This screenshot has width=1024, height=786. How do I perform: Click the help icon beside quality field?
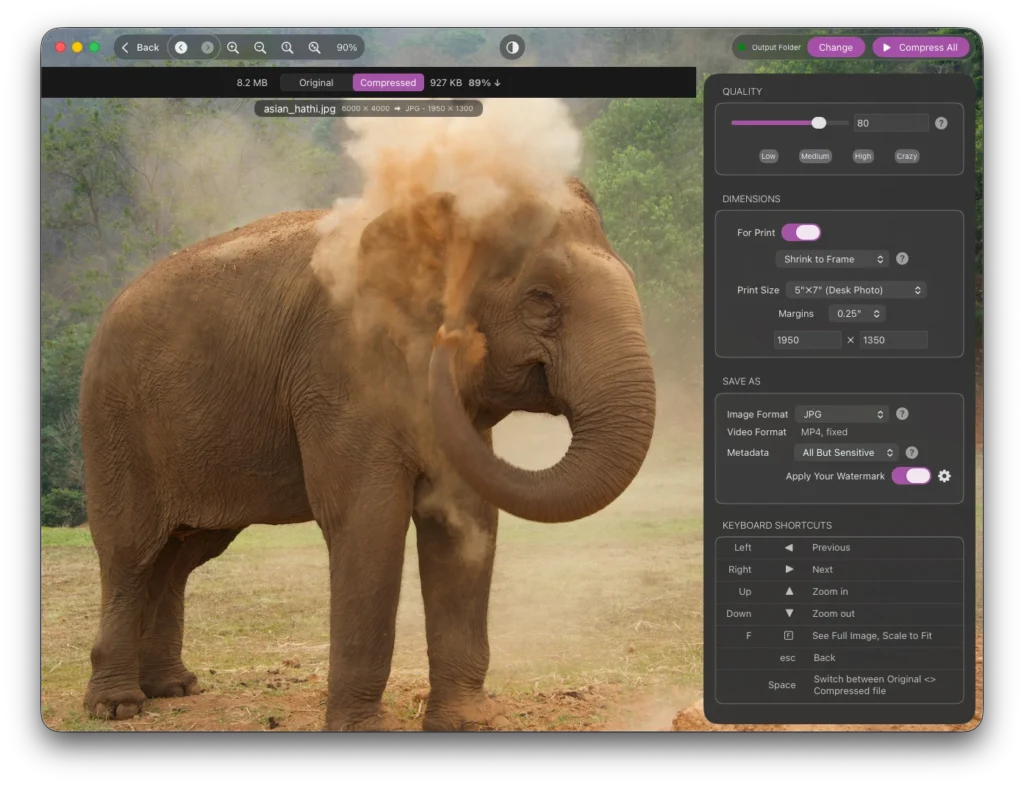tap(941, 123)
